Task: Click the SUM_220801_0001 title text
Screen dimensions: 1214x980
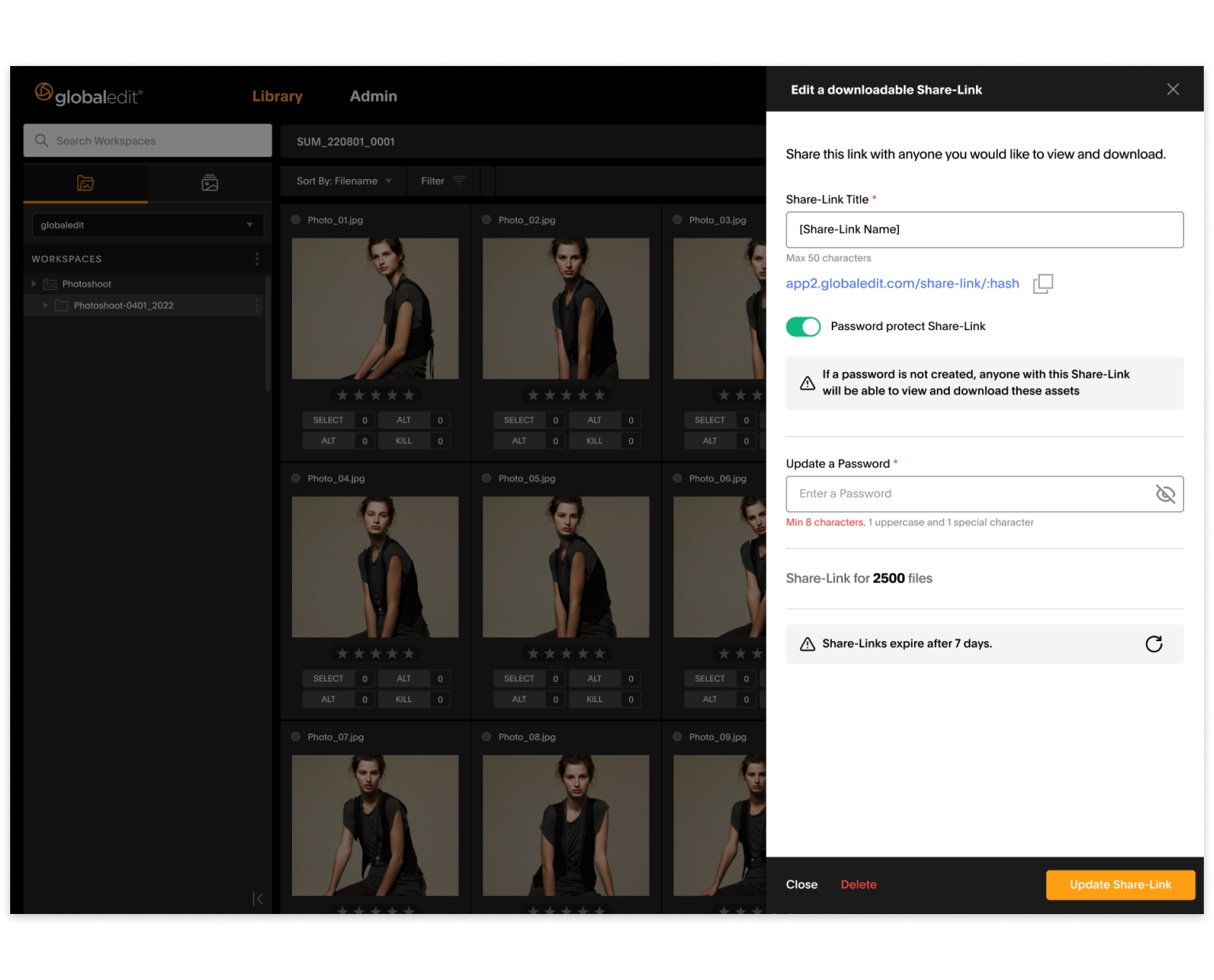Action: click(x=345, y=142)
